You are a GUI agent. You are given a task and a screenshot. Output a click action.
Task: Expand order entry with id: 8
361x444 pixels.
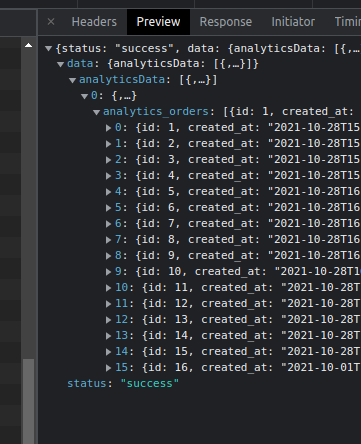108,240
